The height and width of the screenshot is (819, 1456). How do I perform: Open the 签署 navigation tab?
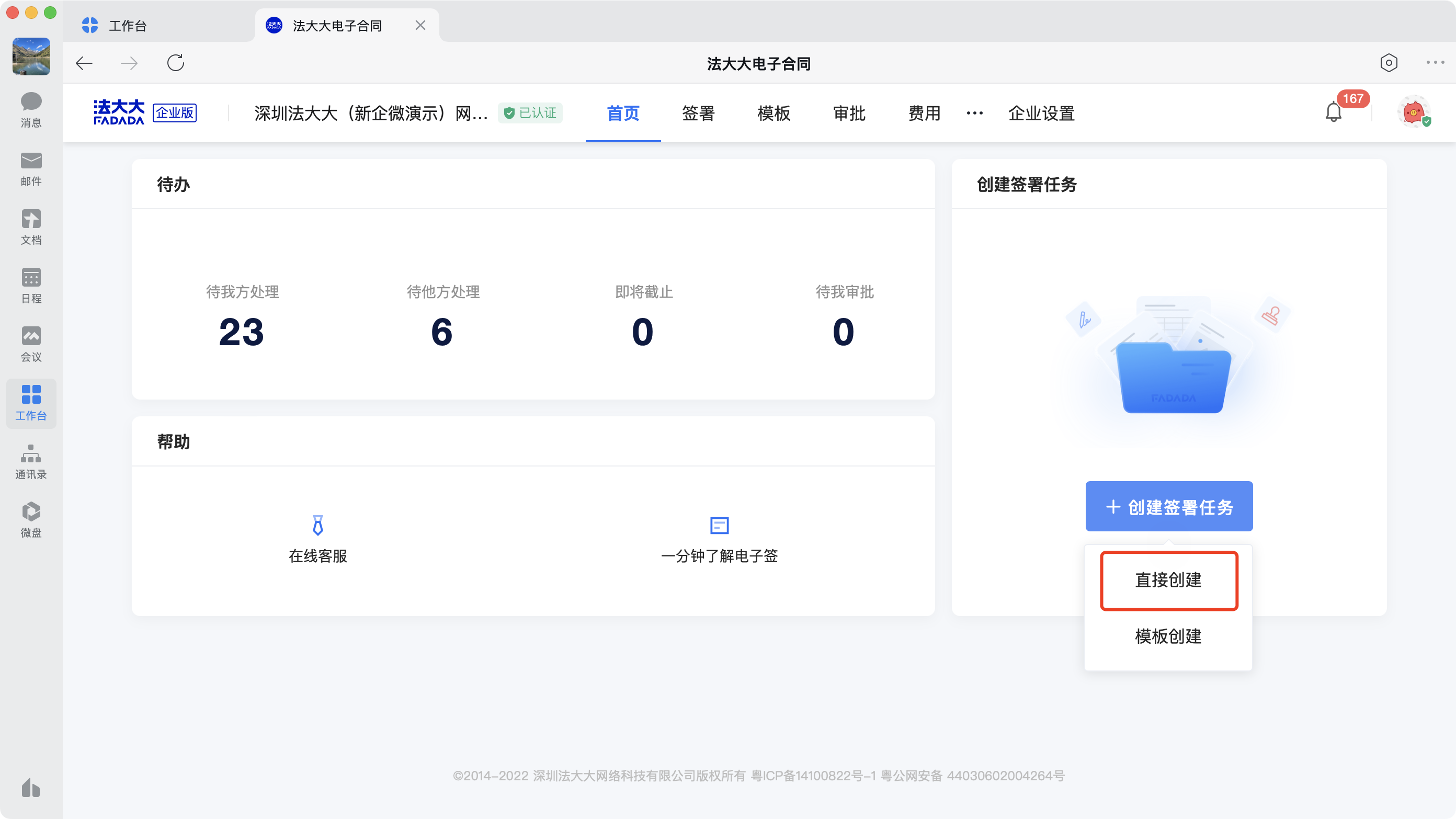click(x=699, y=113)
